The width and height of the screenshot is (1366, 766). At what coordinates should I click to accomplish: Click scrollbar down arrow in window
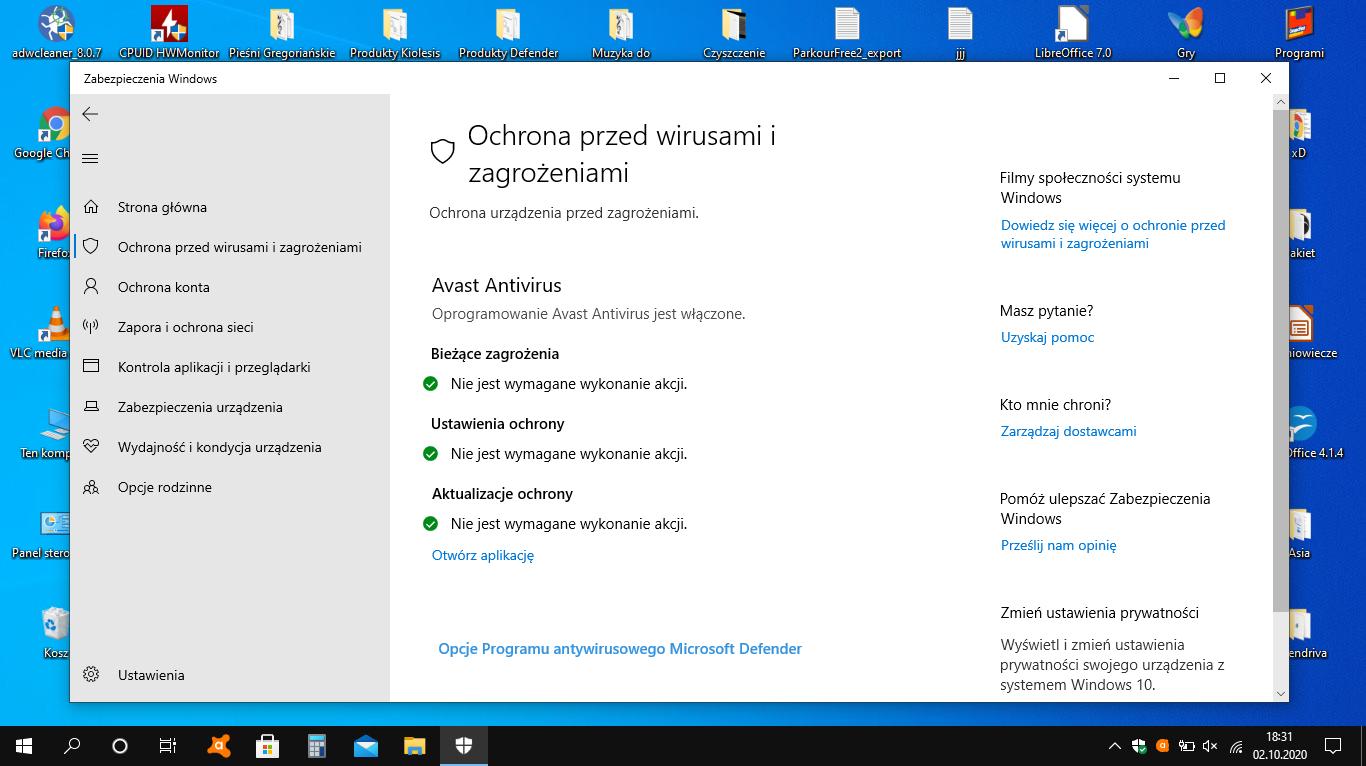1281,693
